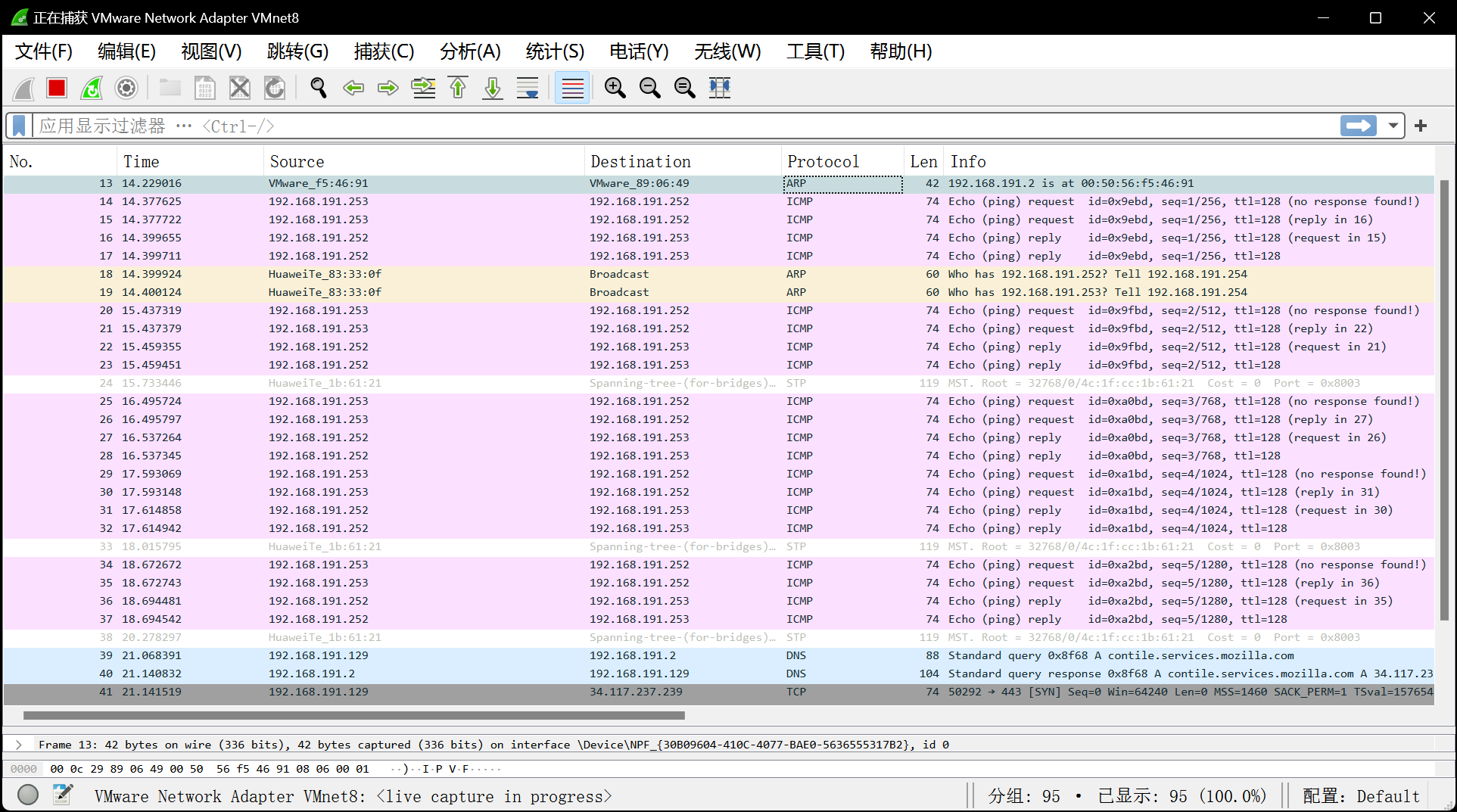Zoom in the main window text
Image resolution: width=1457 pixels, height=812 pixels.
point(615,89)
